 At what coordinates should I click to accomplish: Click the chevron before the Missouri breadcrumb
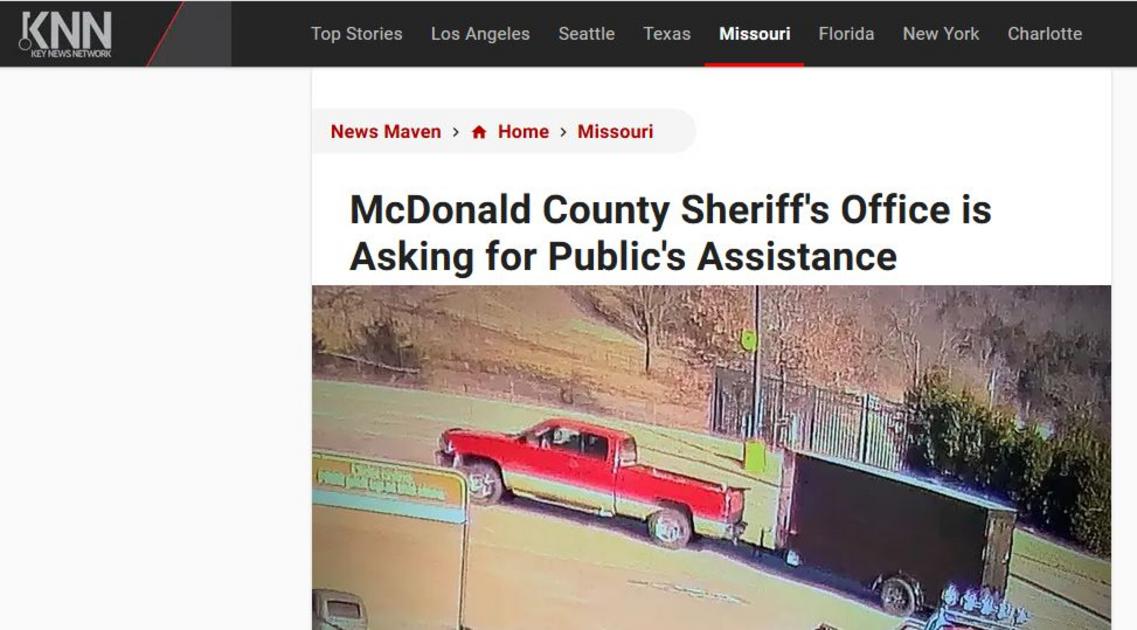click(x=563, y=132)
